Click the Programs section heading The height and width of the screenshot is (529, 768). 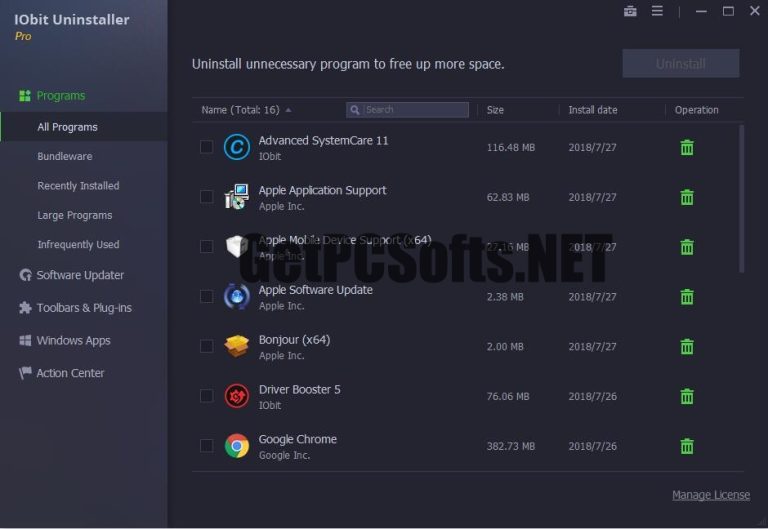(x=61, y=96)
